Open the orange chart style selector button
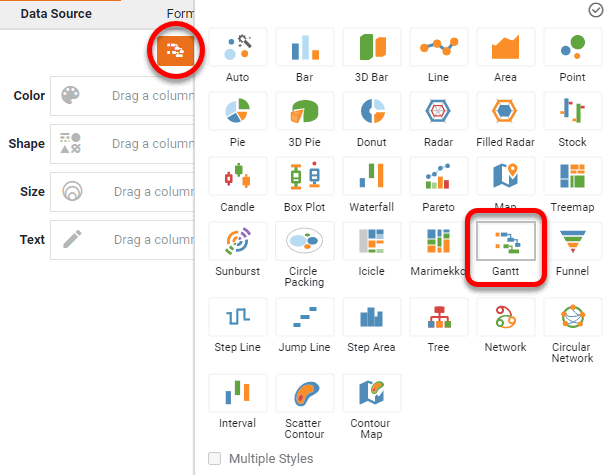Screen dimensions: 614x475 [x=175, y=51]
